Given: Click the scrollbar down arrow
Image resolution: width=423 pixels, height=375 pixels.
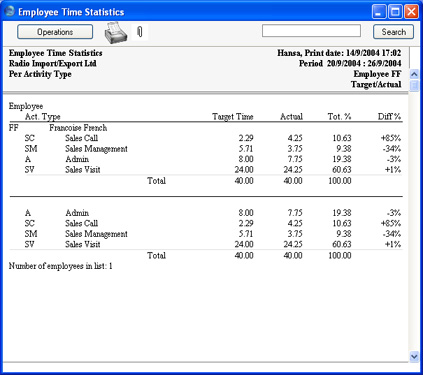Looking at the screenshot, I should (414, 357).
